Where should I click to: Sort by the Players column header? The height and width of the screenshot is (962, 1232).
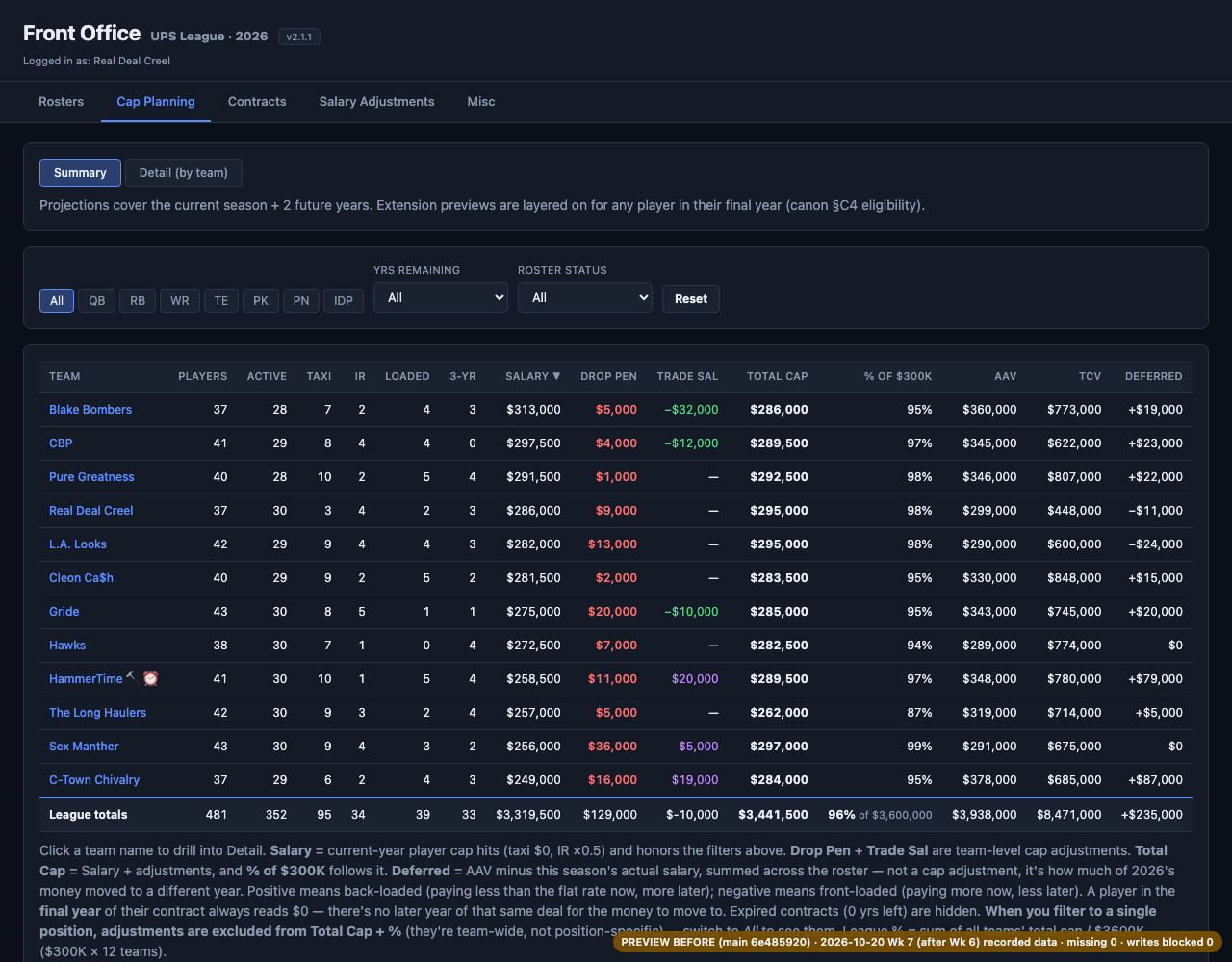tap(203, 376)
